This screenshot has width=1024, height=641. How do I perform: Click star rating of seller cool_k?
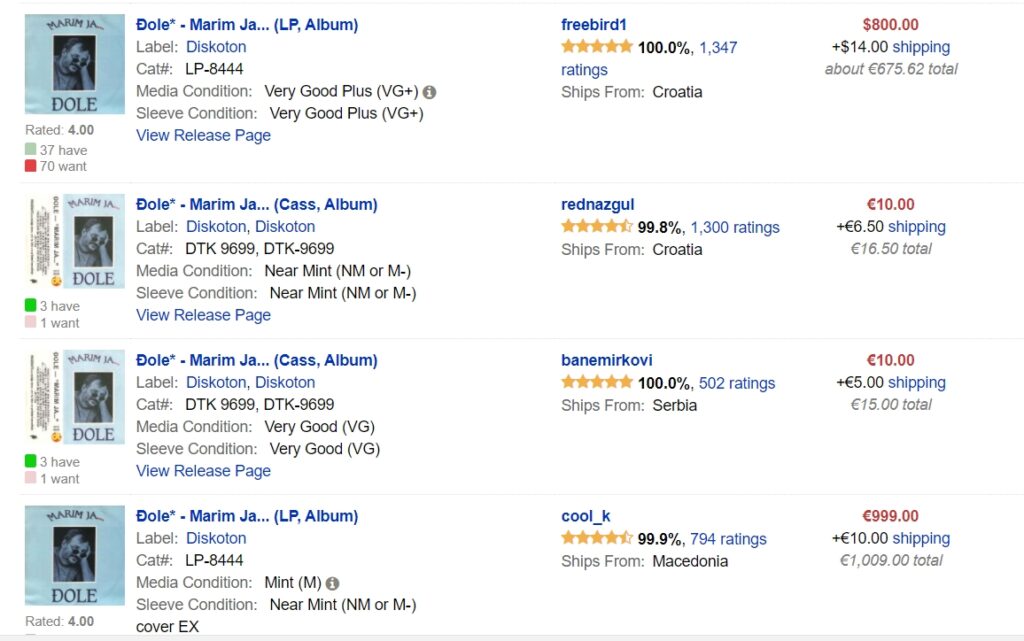point(597,538)
